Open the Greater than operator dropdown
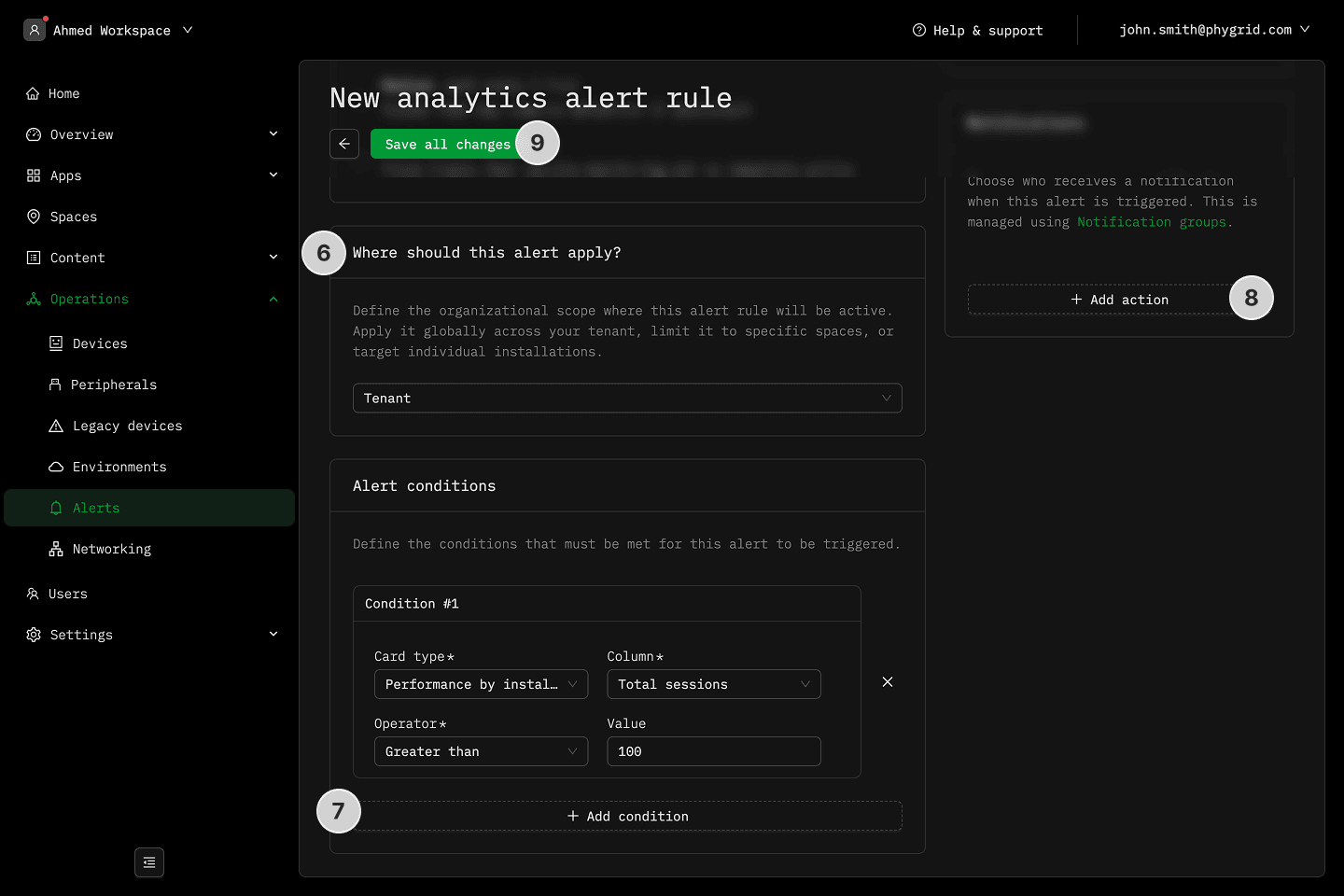1344x896 pixels. (x=481, y=751)
